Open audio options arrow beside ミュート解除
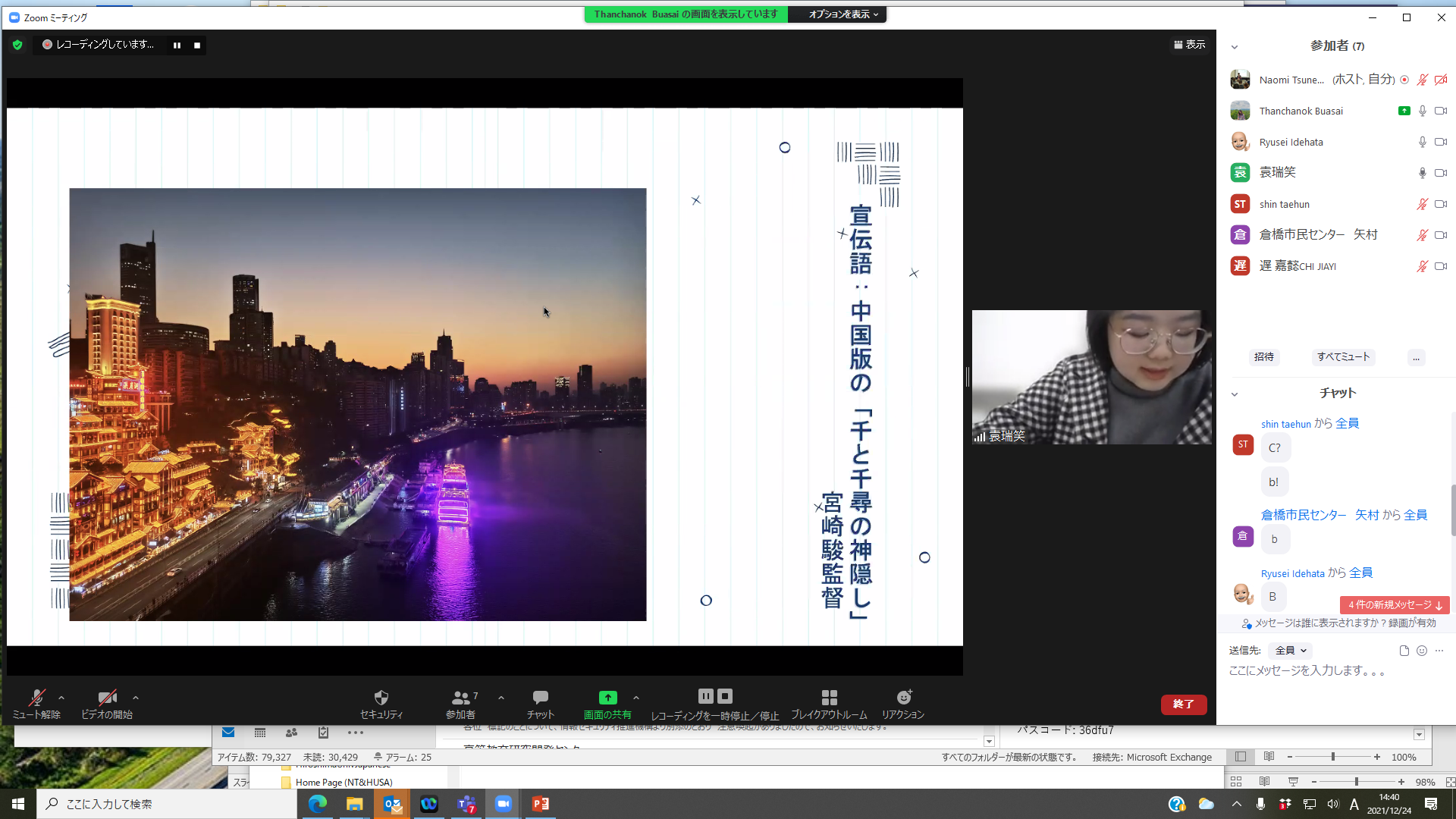This screenshot has width=1456, height=819. (61, 698)
